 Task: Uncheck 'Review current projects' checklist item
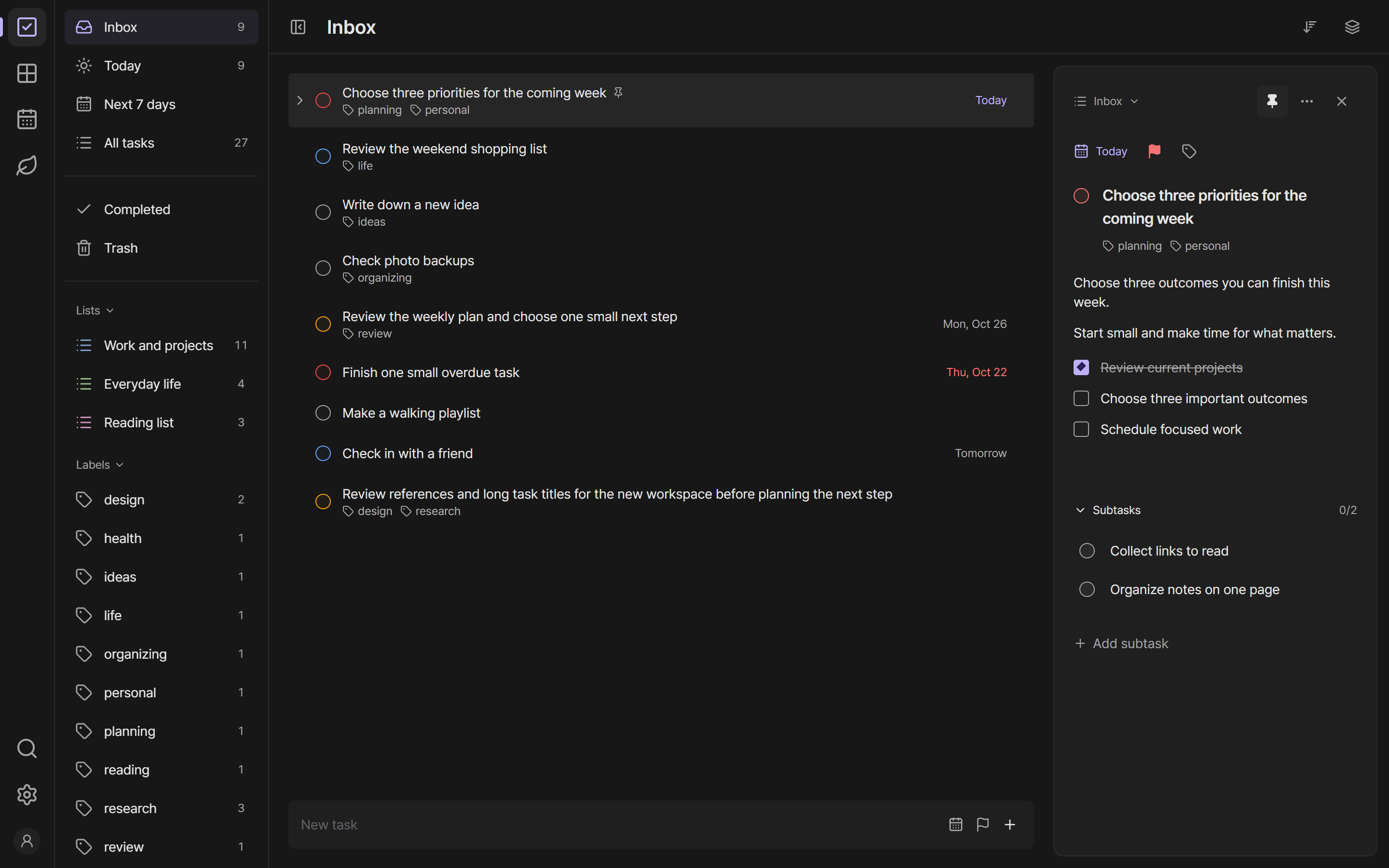click(1081, 367)
